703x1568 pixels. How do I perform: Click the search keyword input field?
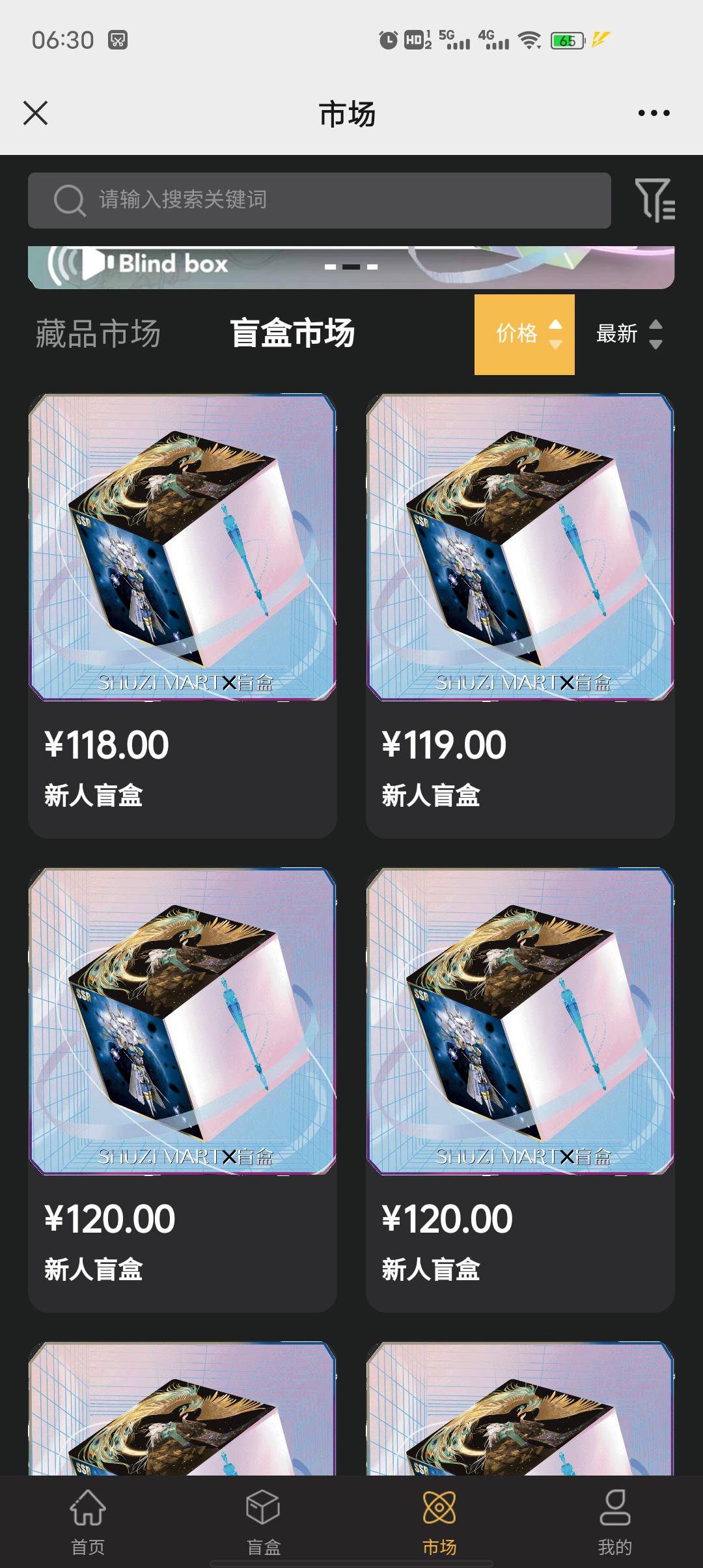[320, 201]
